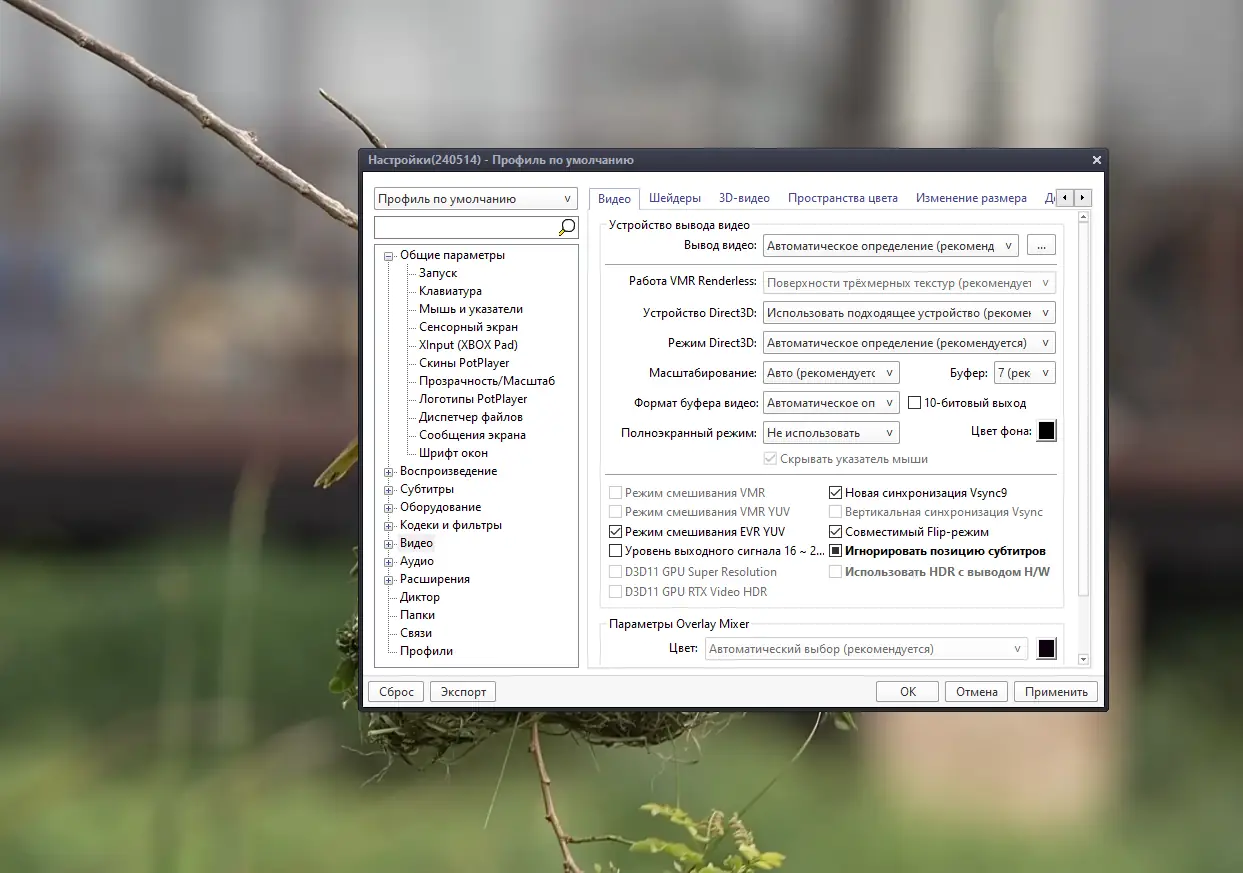Open the Overlay Mixer Цвет dropdown
The image size is (1243, 873).
[x=866, y=649]
